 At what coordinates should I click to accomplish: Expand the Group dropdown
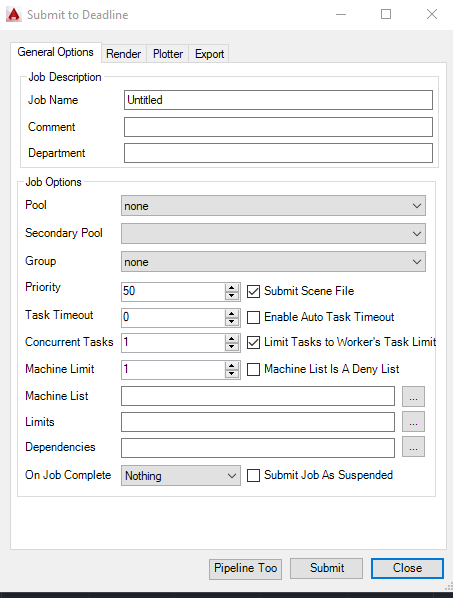[273, 262]
